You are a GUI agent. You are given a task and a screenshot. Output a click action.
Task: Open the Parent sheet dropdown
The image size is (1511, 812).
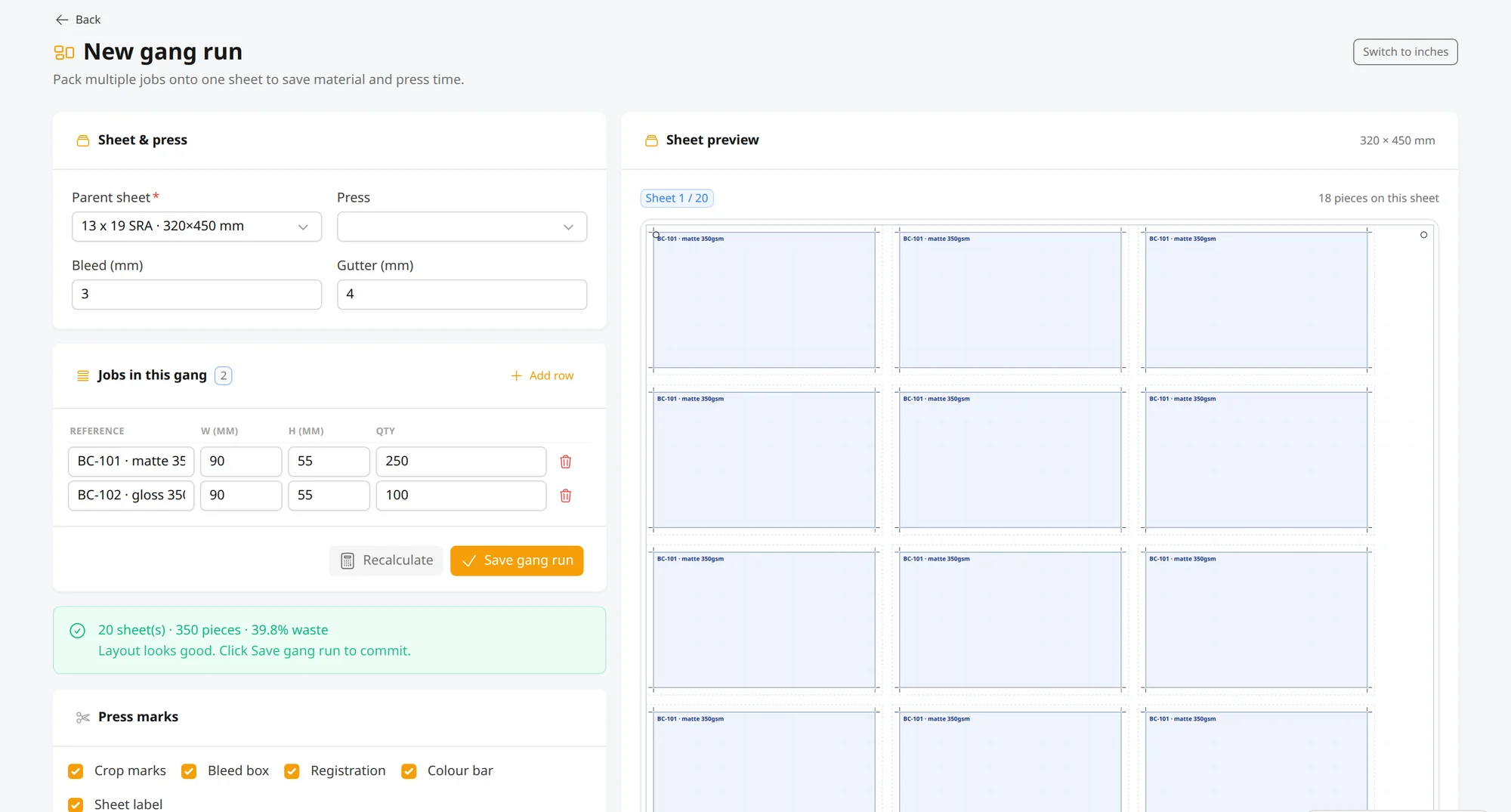click(196, 227)
